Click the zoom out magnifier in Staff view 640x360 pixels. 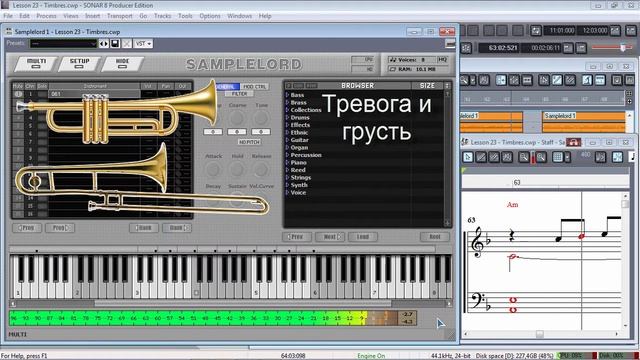point(524,157)
